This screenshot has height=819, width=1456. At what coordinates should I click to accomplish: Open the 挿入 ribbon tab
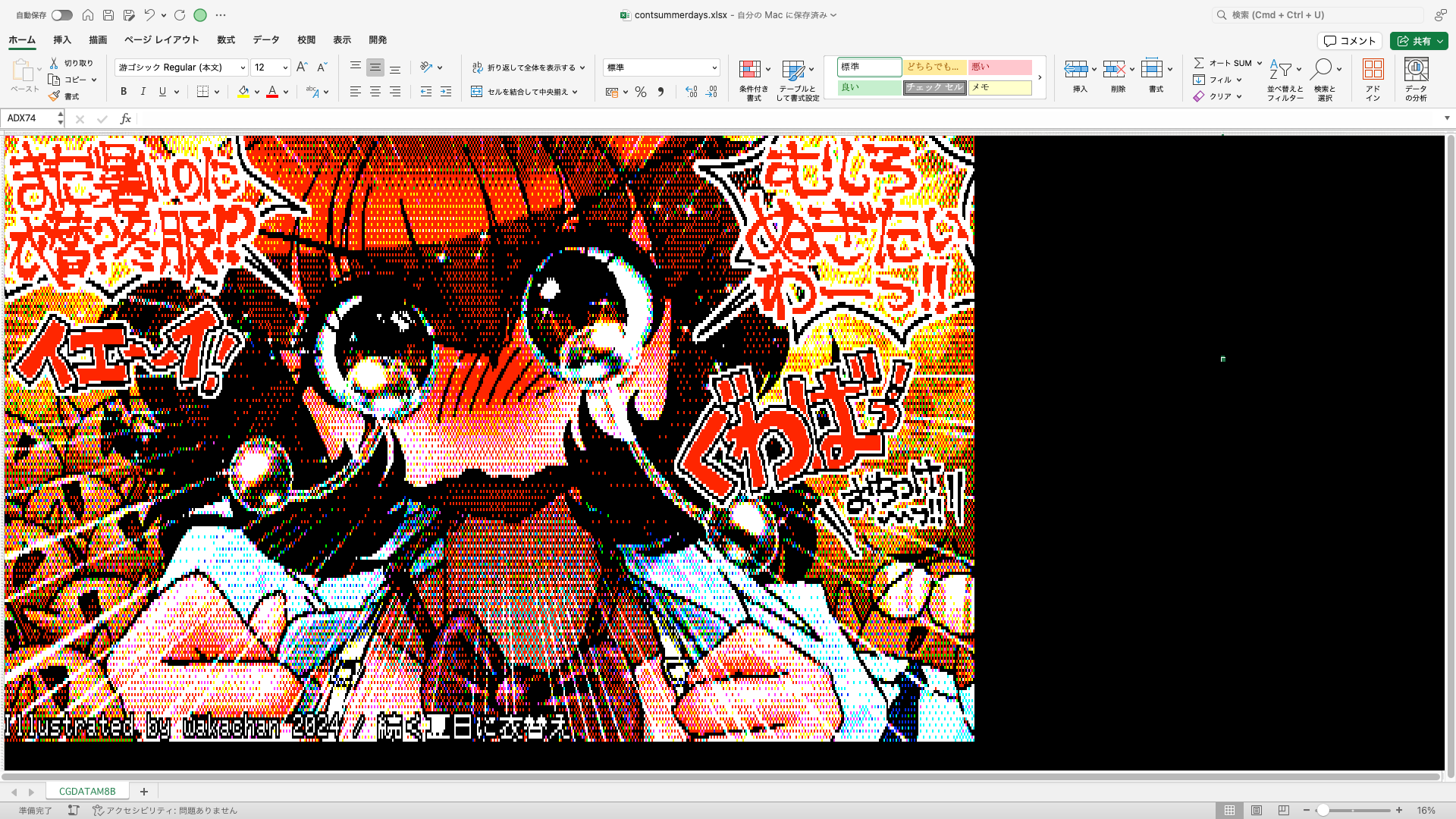point(62,40)
